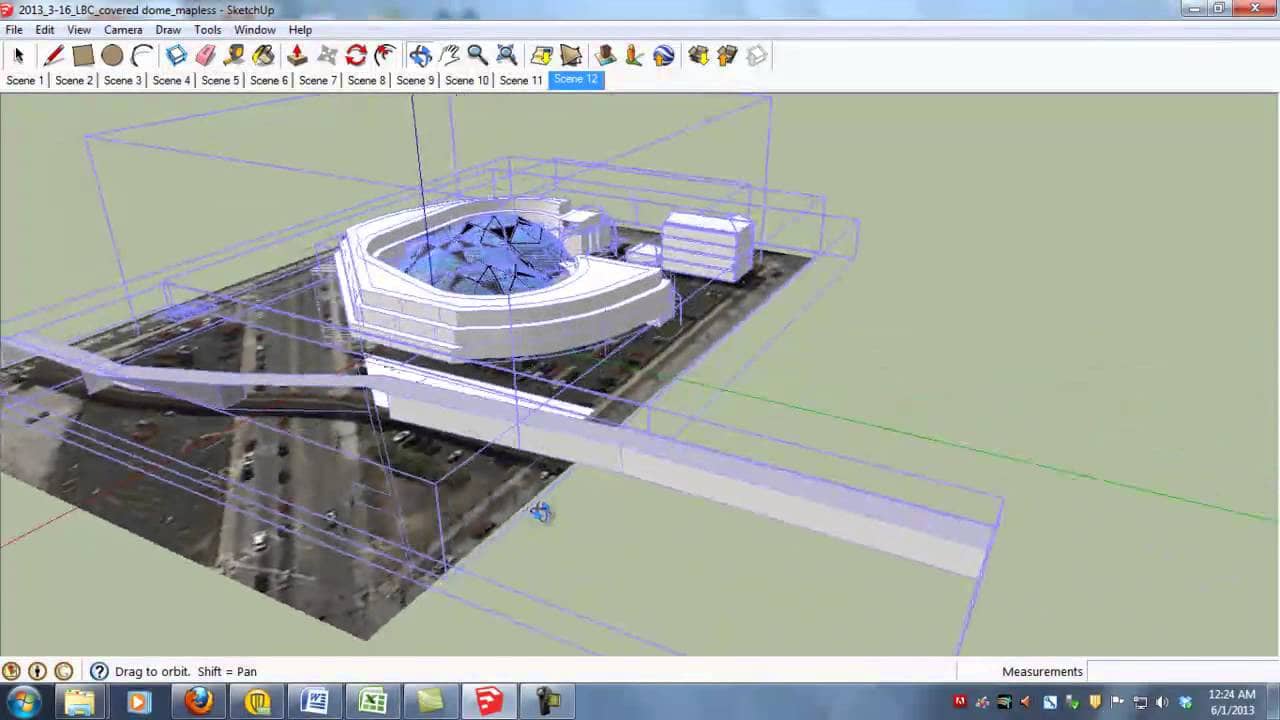Choose the Eraser tool
Screen dimensions: 1280x720
[206, 56]
